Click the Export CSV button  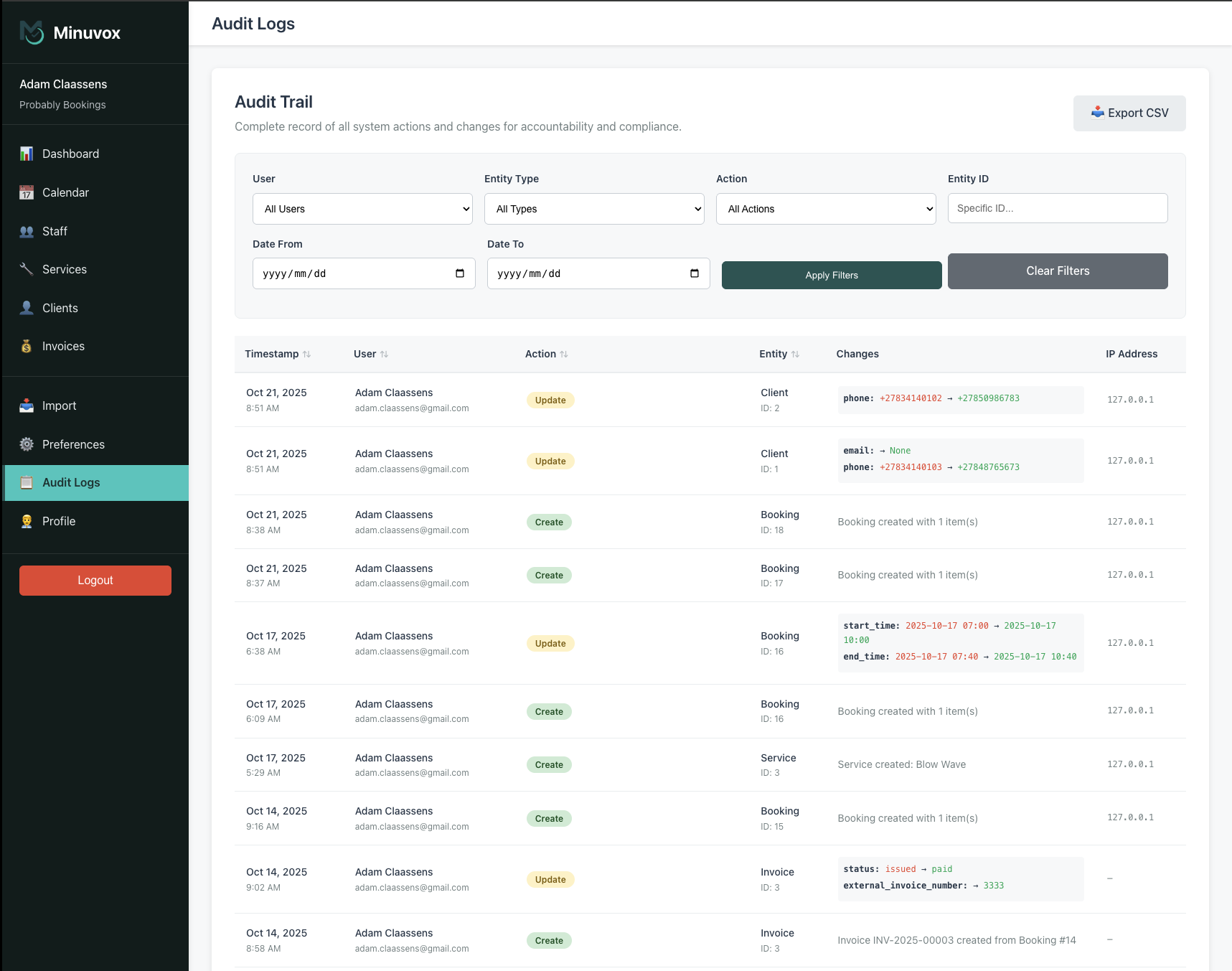[x=1129, y=113]
